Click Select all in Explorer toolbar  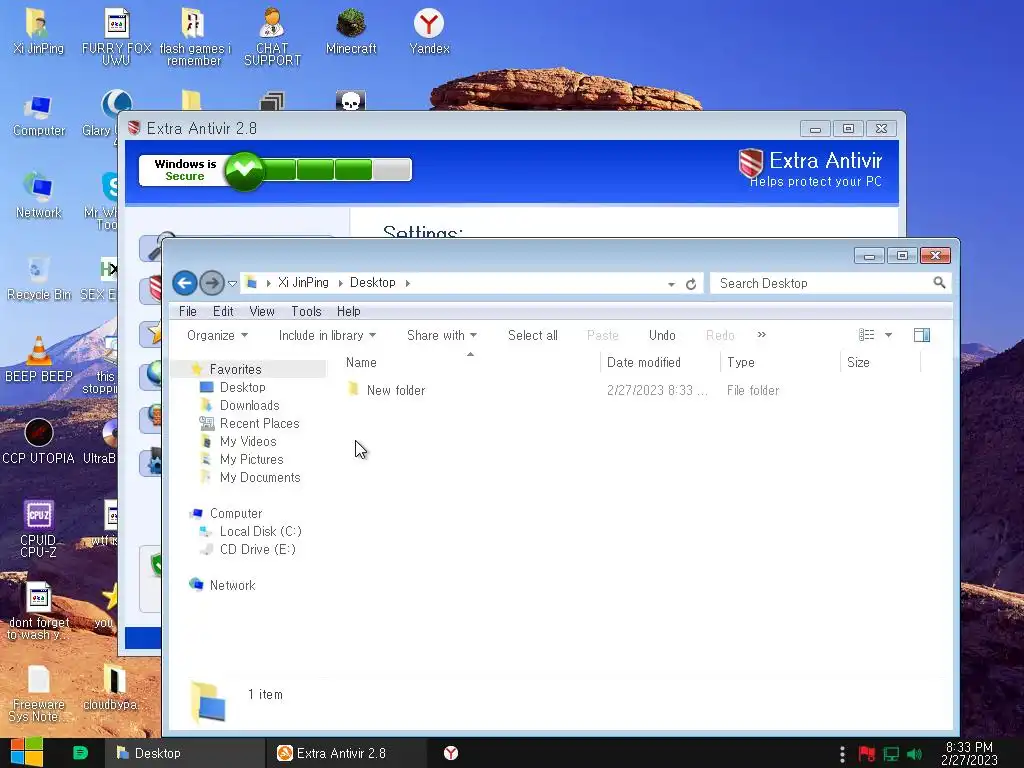[x=533, y=335]
